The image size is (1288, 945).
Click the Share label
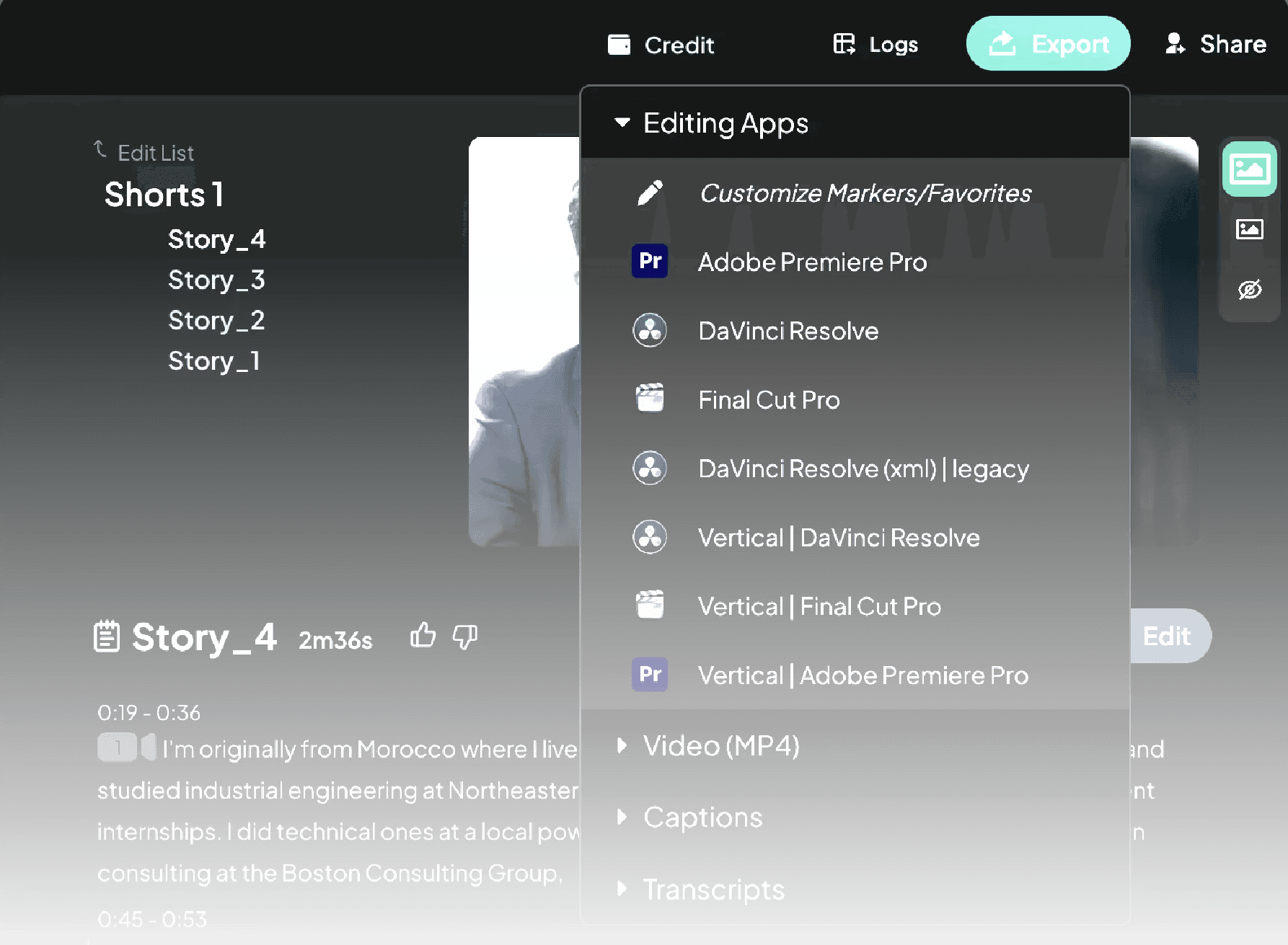[x=1232, y=44]
